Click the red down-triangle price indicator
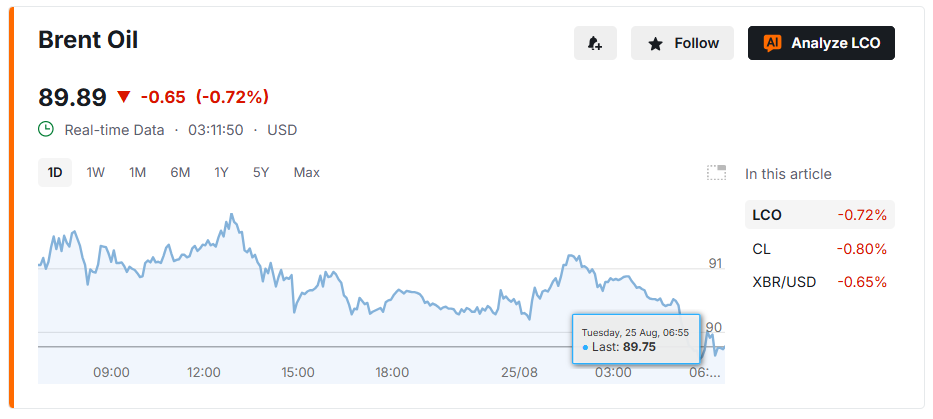This screenshot has height=419, width=933. click(x=124, y=96)
